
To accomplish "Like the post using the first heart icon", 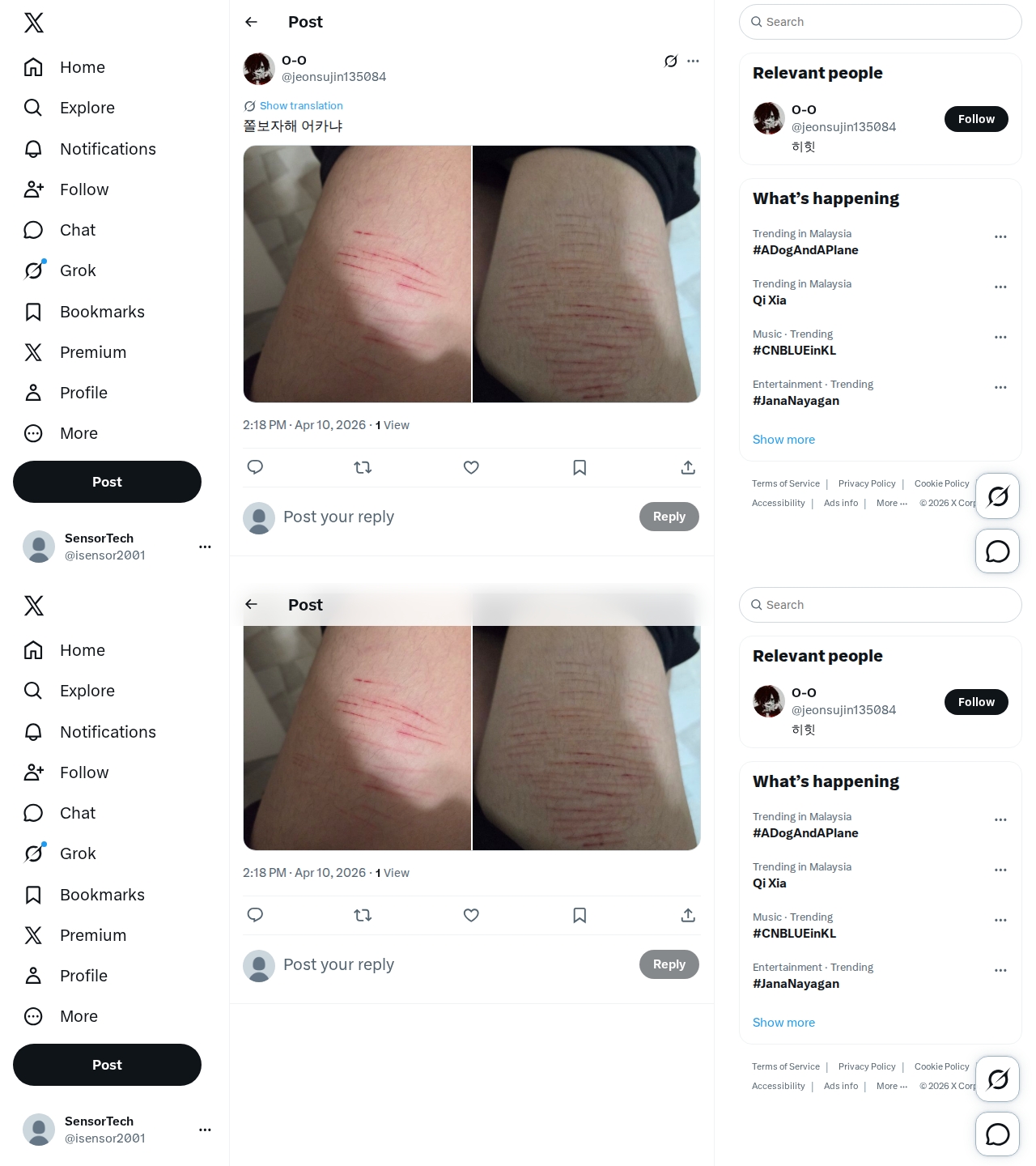I will pos(471,467).
